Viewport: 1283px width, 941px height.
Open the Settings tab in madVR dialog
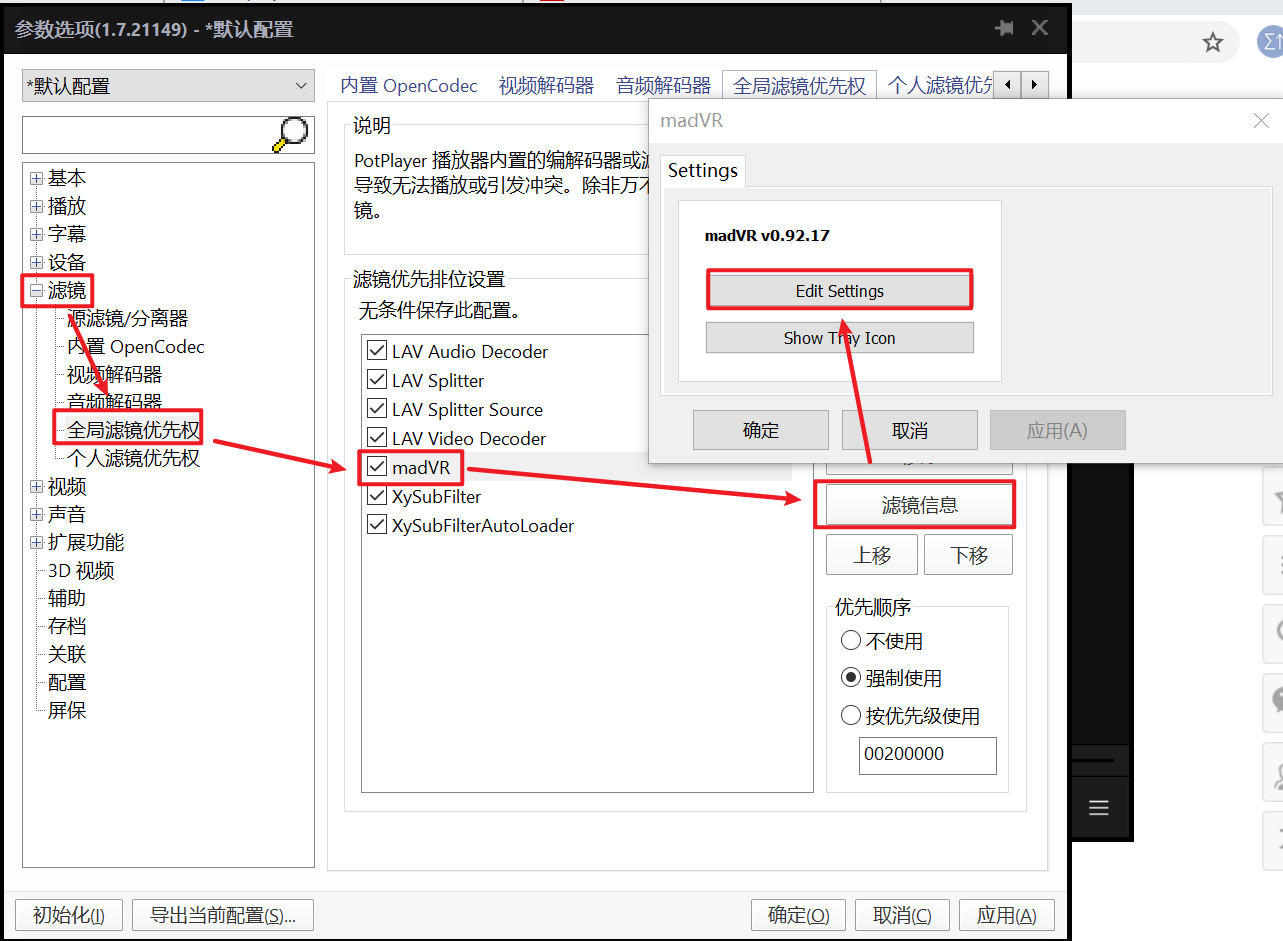point(702,171)
